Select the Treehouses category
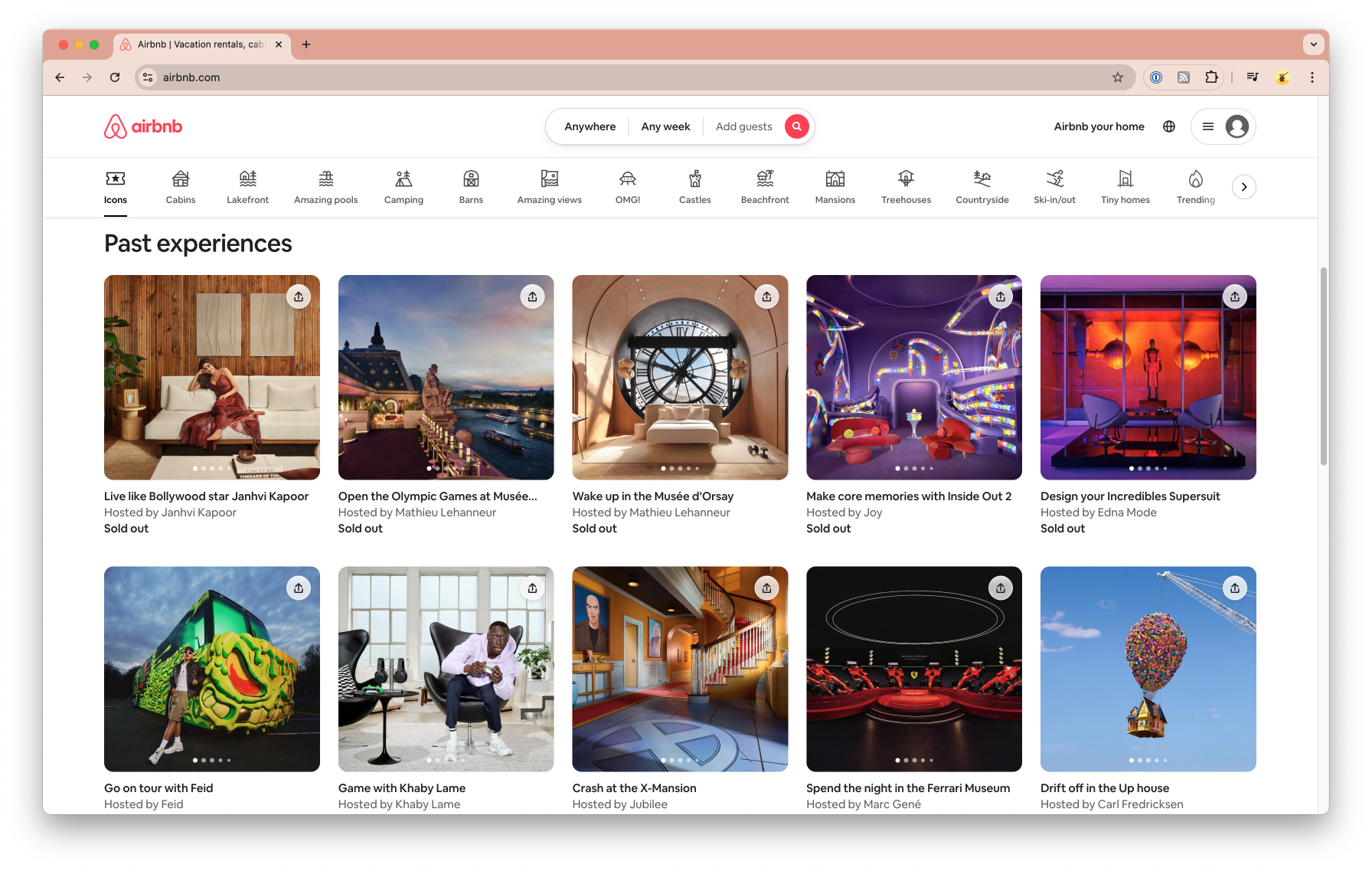Image resolution: width=1372 pixels, height=871 pixels. (x=906, y=188)
